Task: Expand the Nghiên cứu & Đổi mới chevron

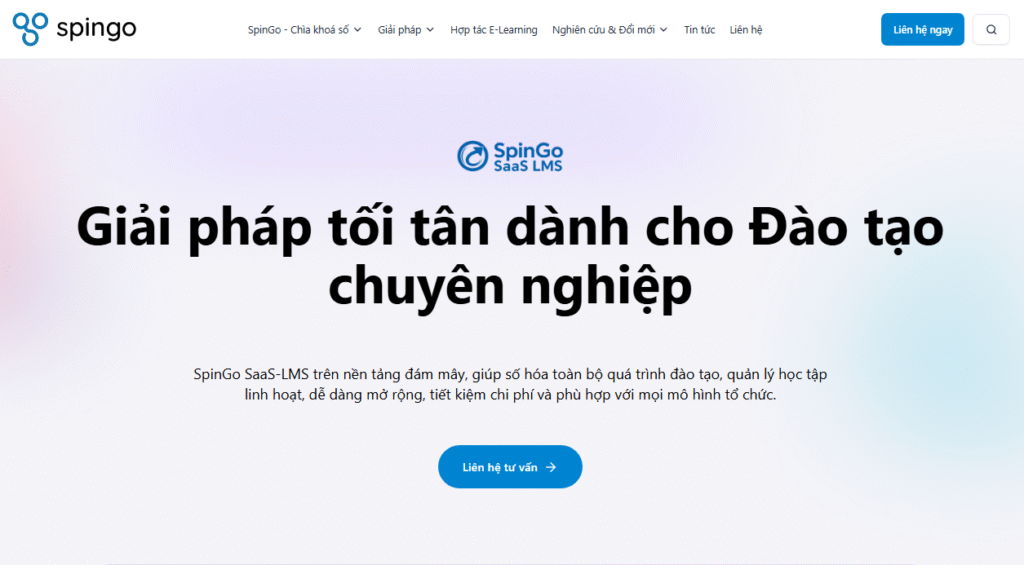Action: pyautogui.click(x=664, y=30)
